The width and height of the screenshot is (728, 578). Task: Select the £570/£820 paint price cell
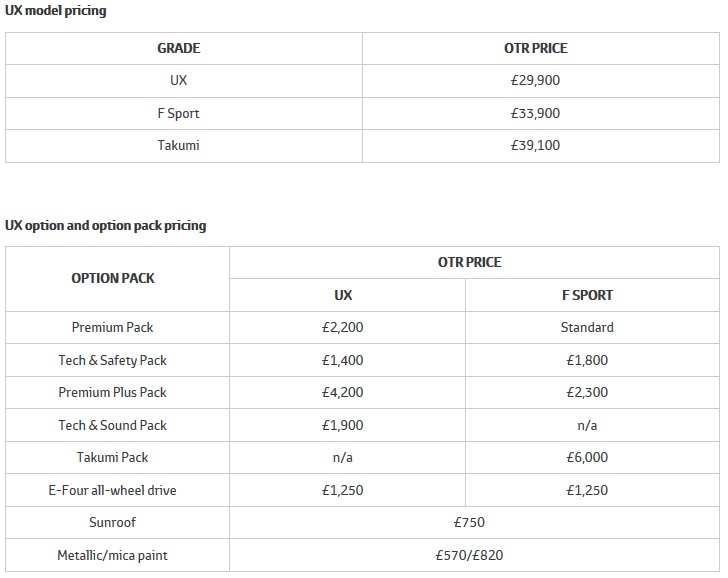(469, 555)
